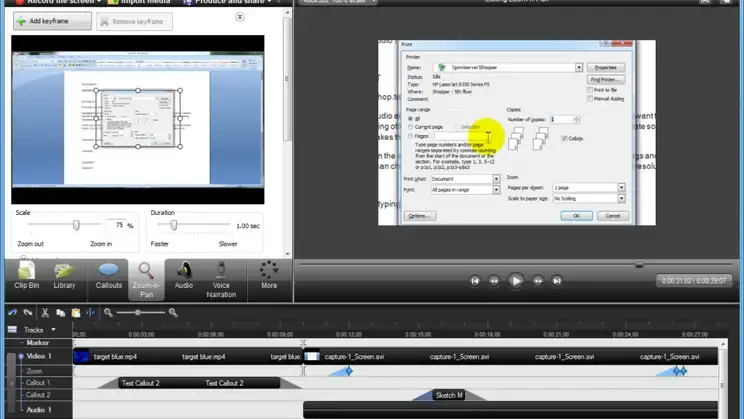The height and width of the screenshot is (419, 744).
Task: Click OK in the previewed Print dialog
Action: (576, 216)
